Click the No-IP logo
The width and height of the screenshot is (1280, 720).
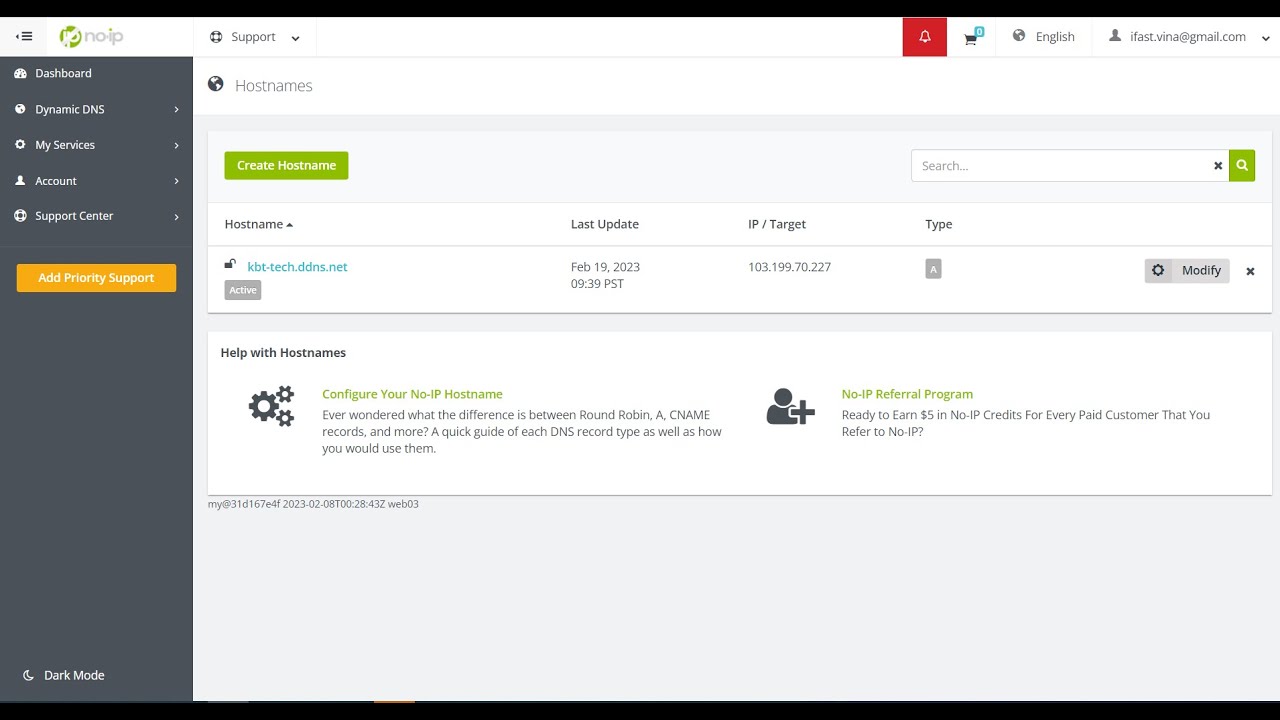[x=92, y=37]
